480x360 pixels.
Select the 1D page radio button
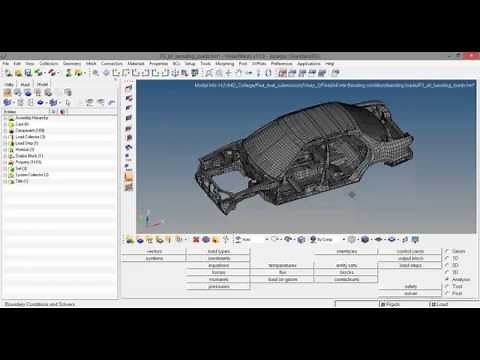pyautogui.click(x=447, y=258)
